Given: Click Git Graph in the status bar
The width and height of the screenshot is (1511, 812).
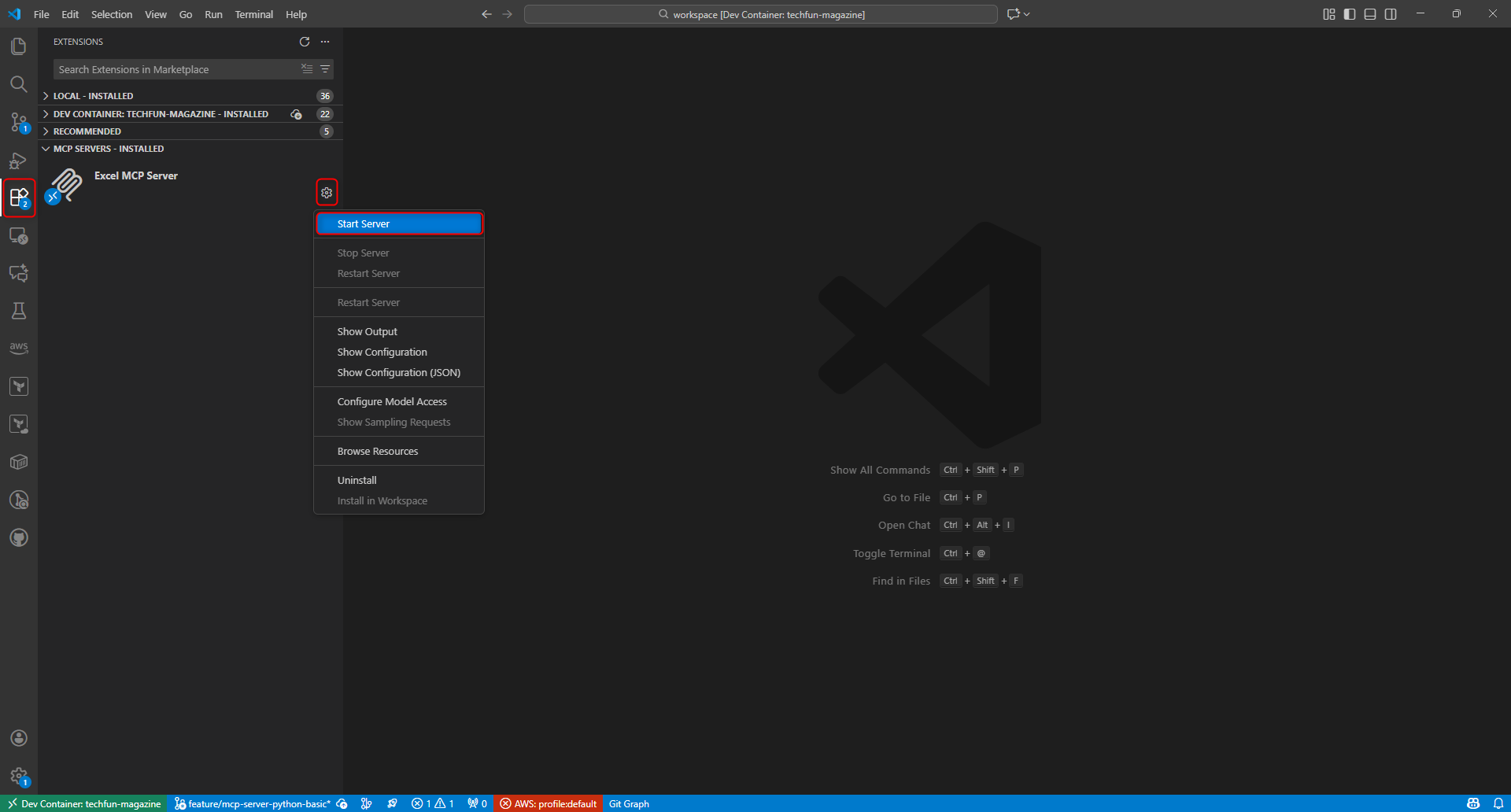Looking at the screenshot, I should 629,803.
